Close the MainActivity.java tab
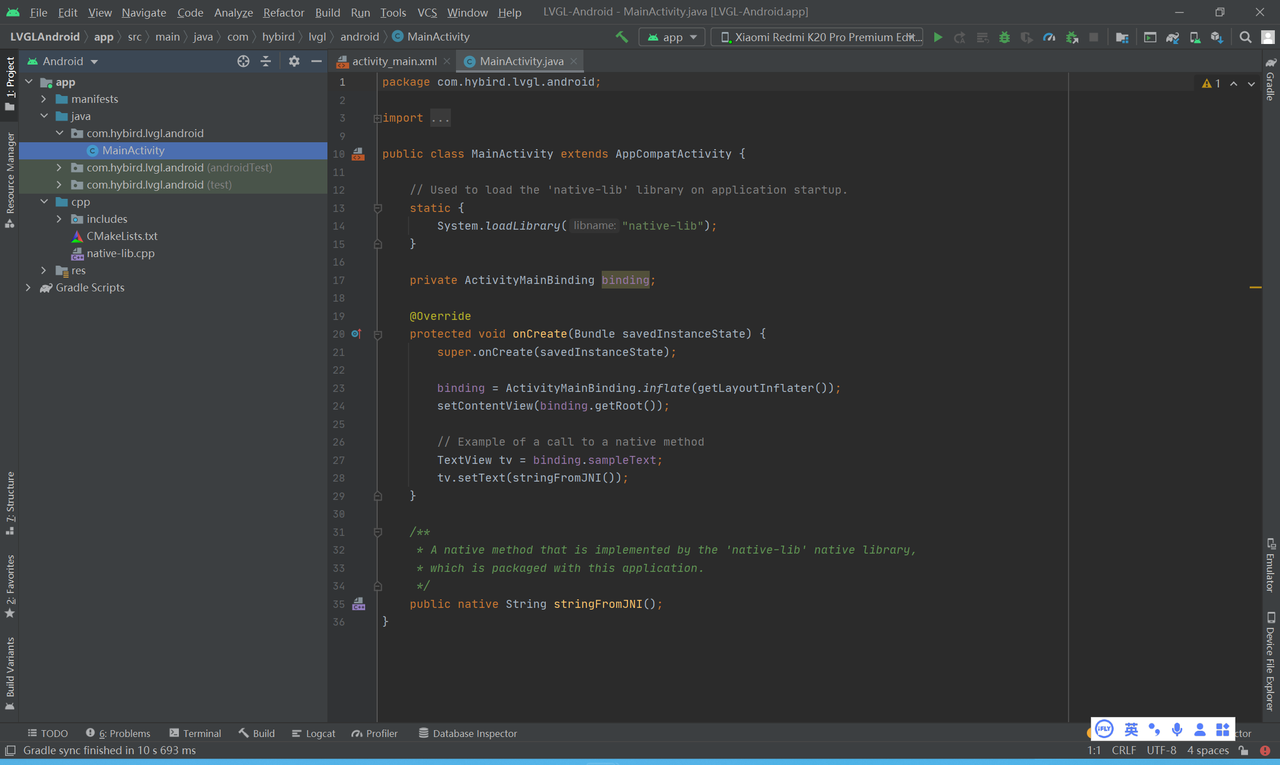Viewport: 1280px width, 765px height. 574,61
